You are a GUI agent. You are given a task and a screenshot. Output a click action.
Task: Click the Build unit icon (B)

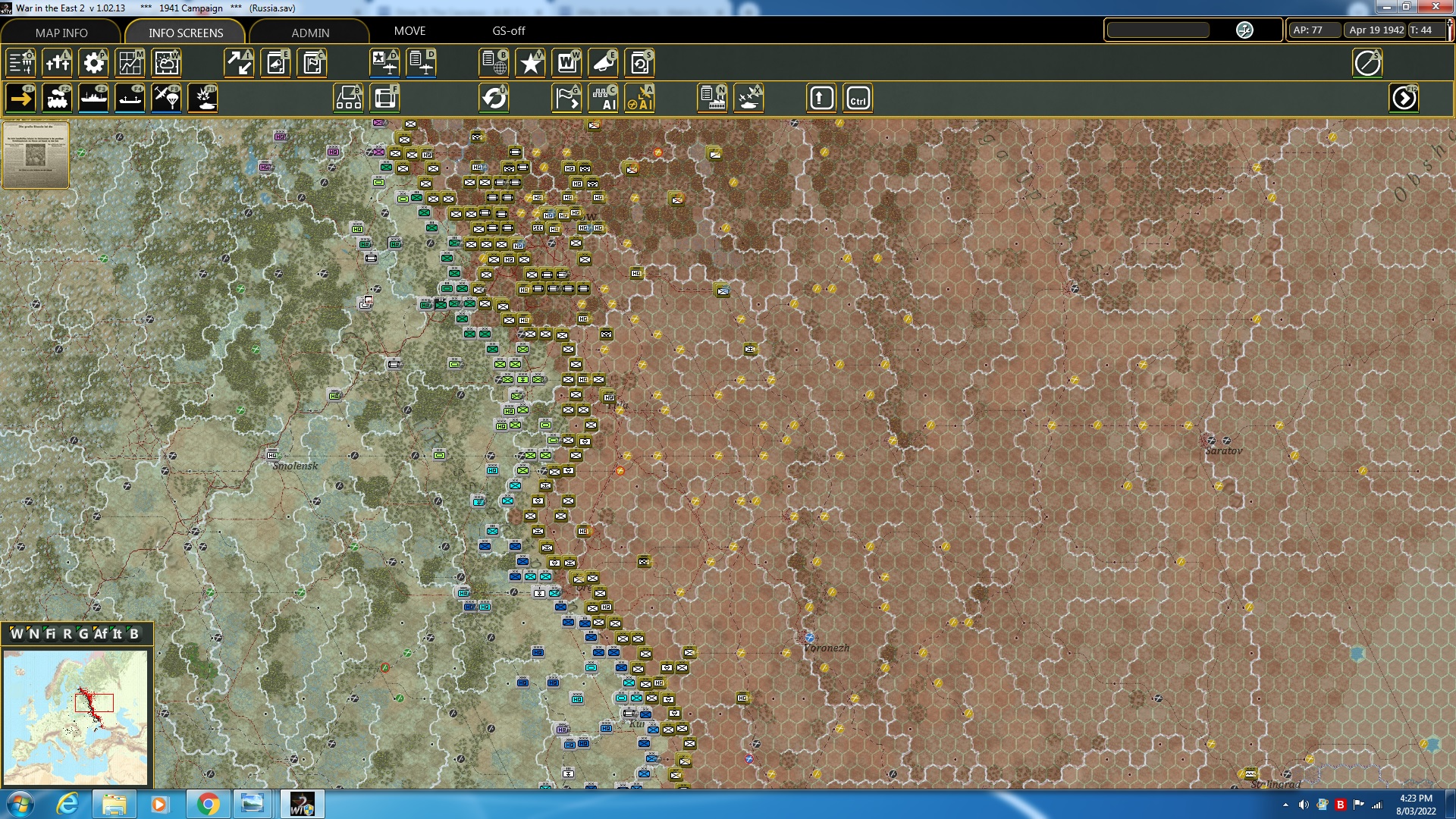point(348,99)
